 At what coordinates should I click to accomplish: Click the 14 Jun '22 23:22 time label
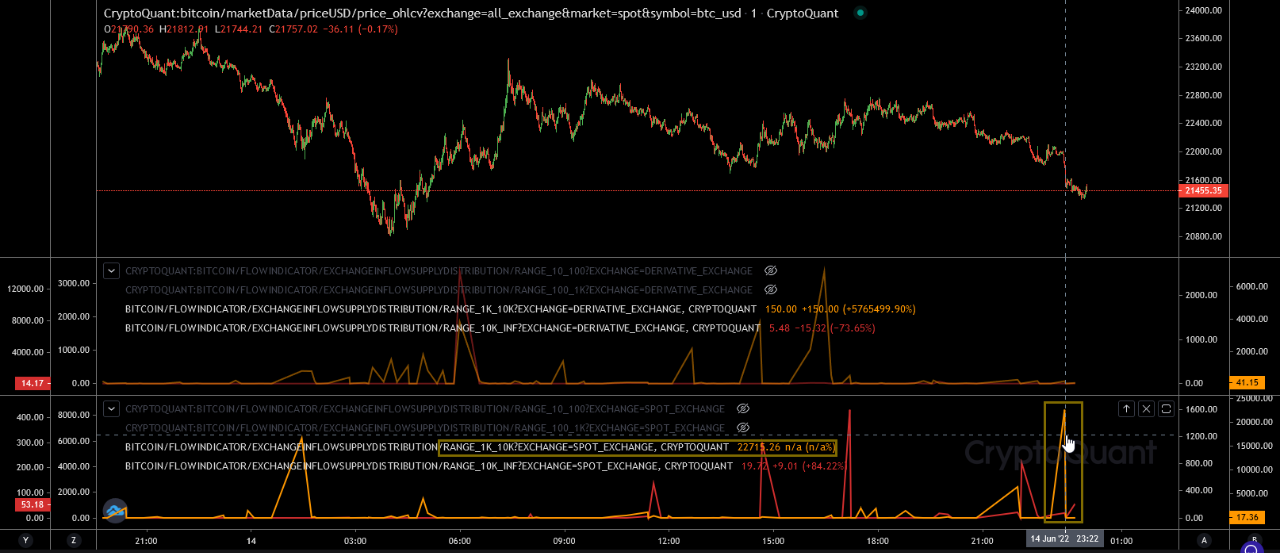point(1064,540)
